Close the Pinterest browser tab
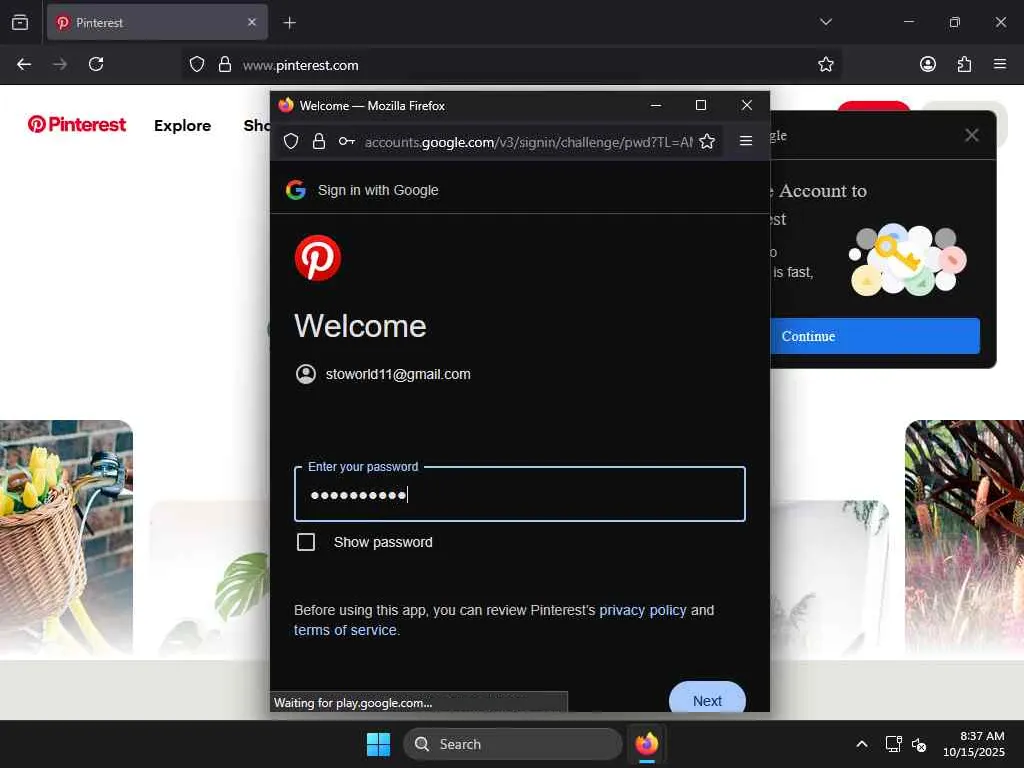 click(x=252, y=22)
